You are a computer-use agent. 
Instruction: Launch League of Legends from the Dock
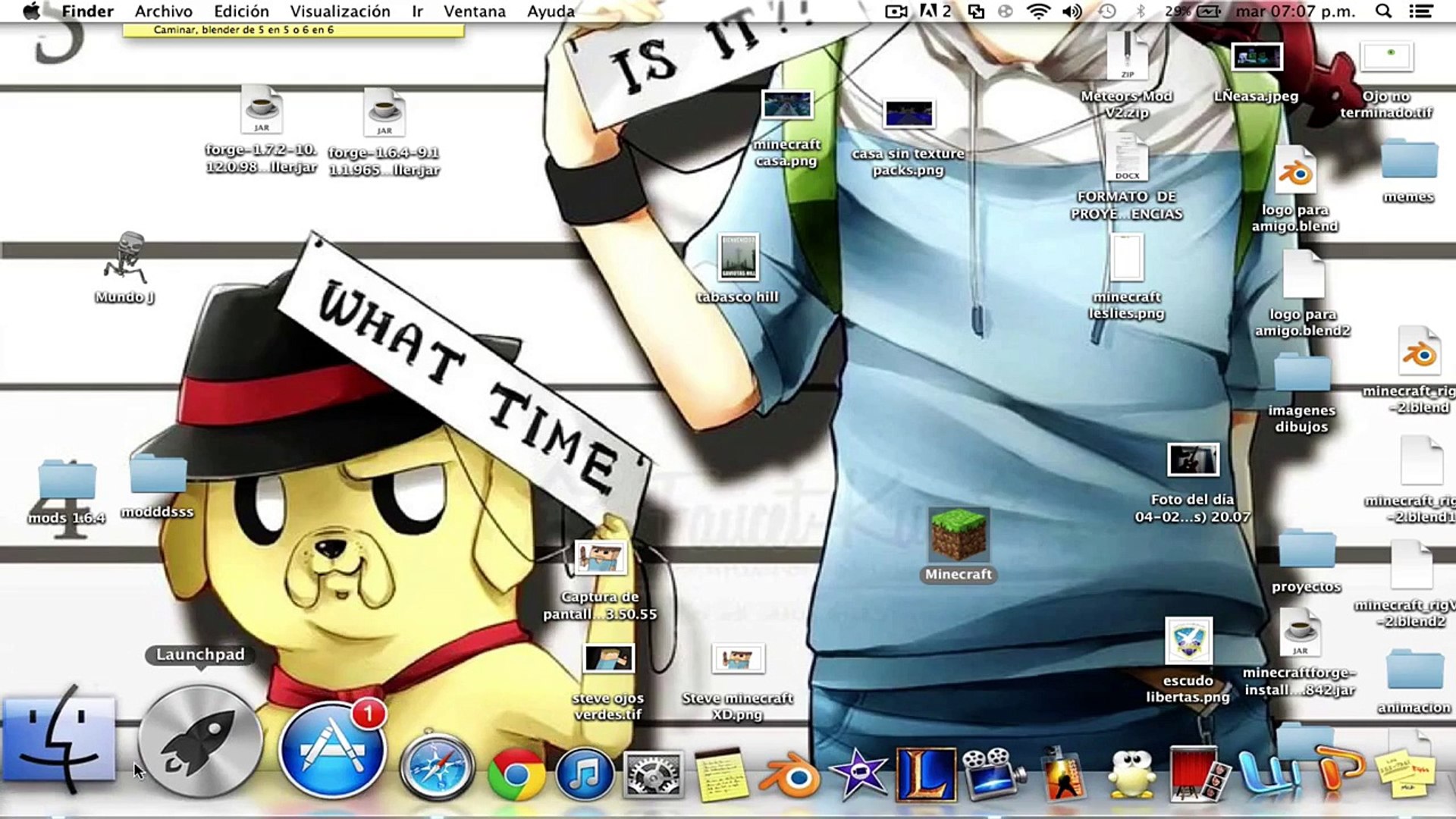point(925,774)
